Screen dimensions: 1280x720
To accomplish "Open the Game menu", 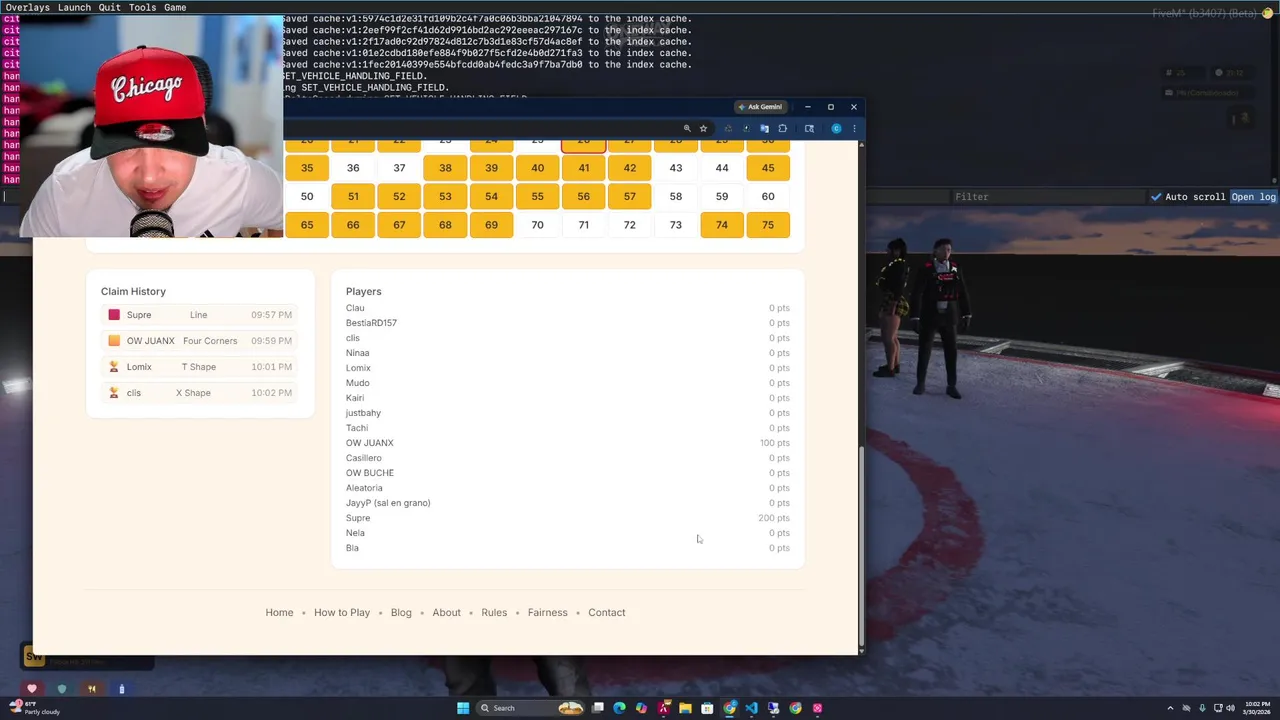I will point(175,7).
